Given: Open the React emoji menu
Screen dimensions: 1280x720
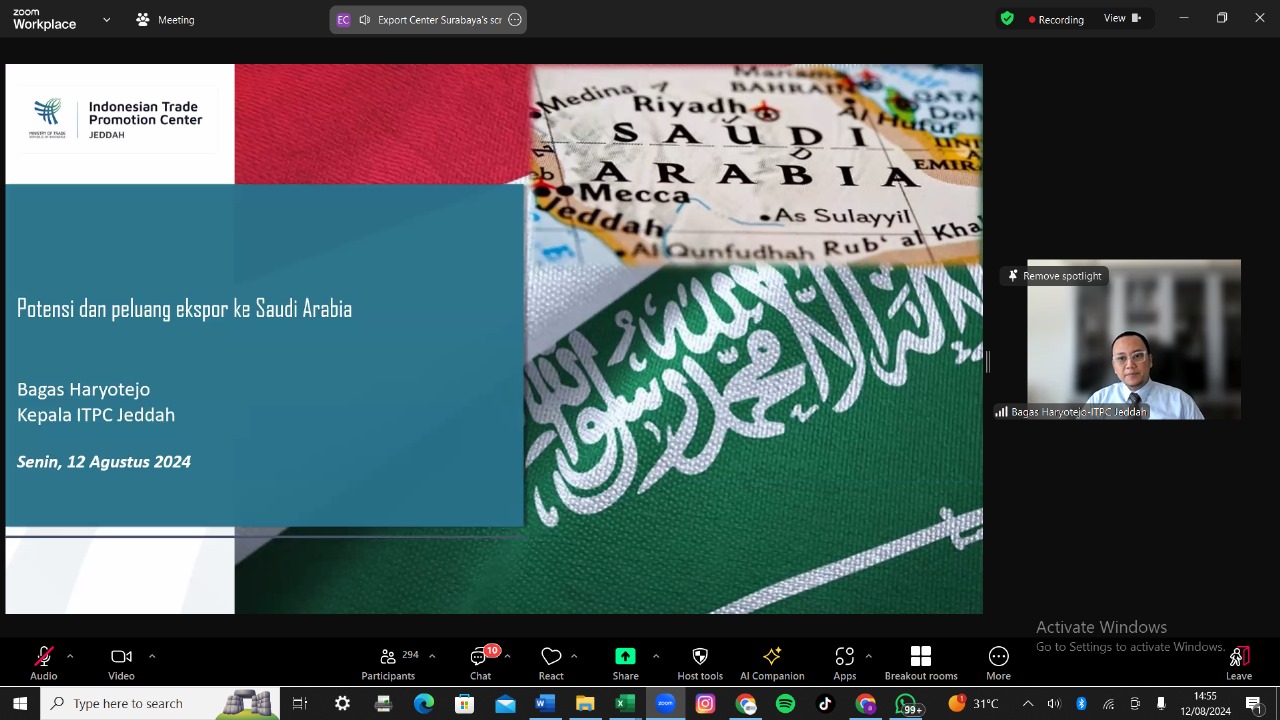Looking at the screenshot, I should click(551, 663).
